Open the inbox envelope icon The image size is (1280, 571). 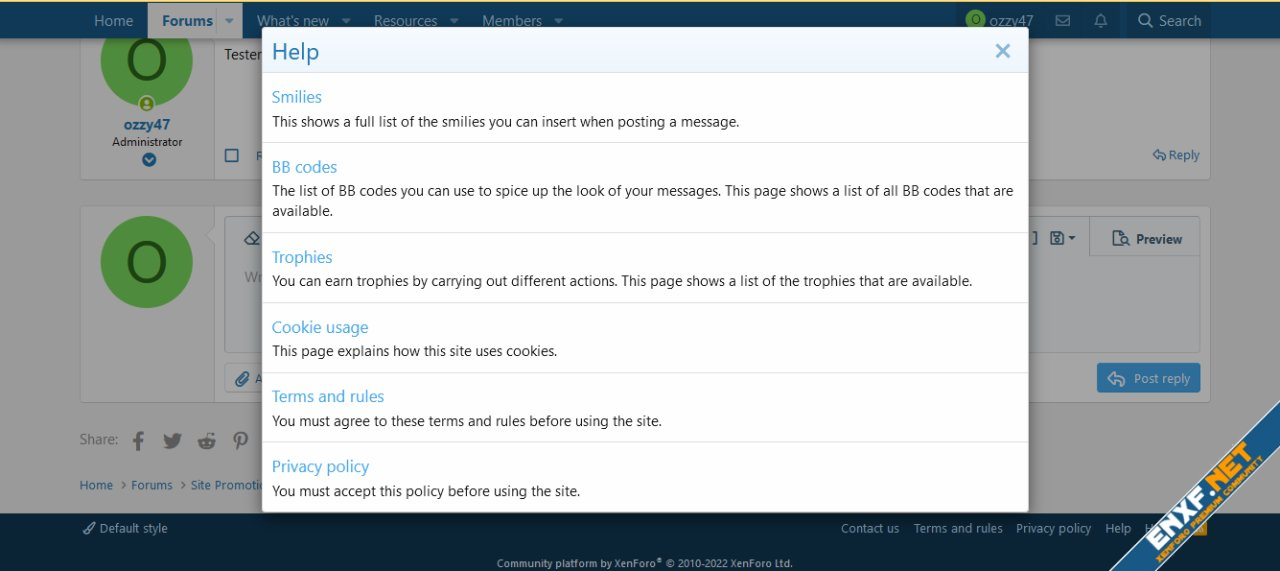click(1063, 21)
